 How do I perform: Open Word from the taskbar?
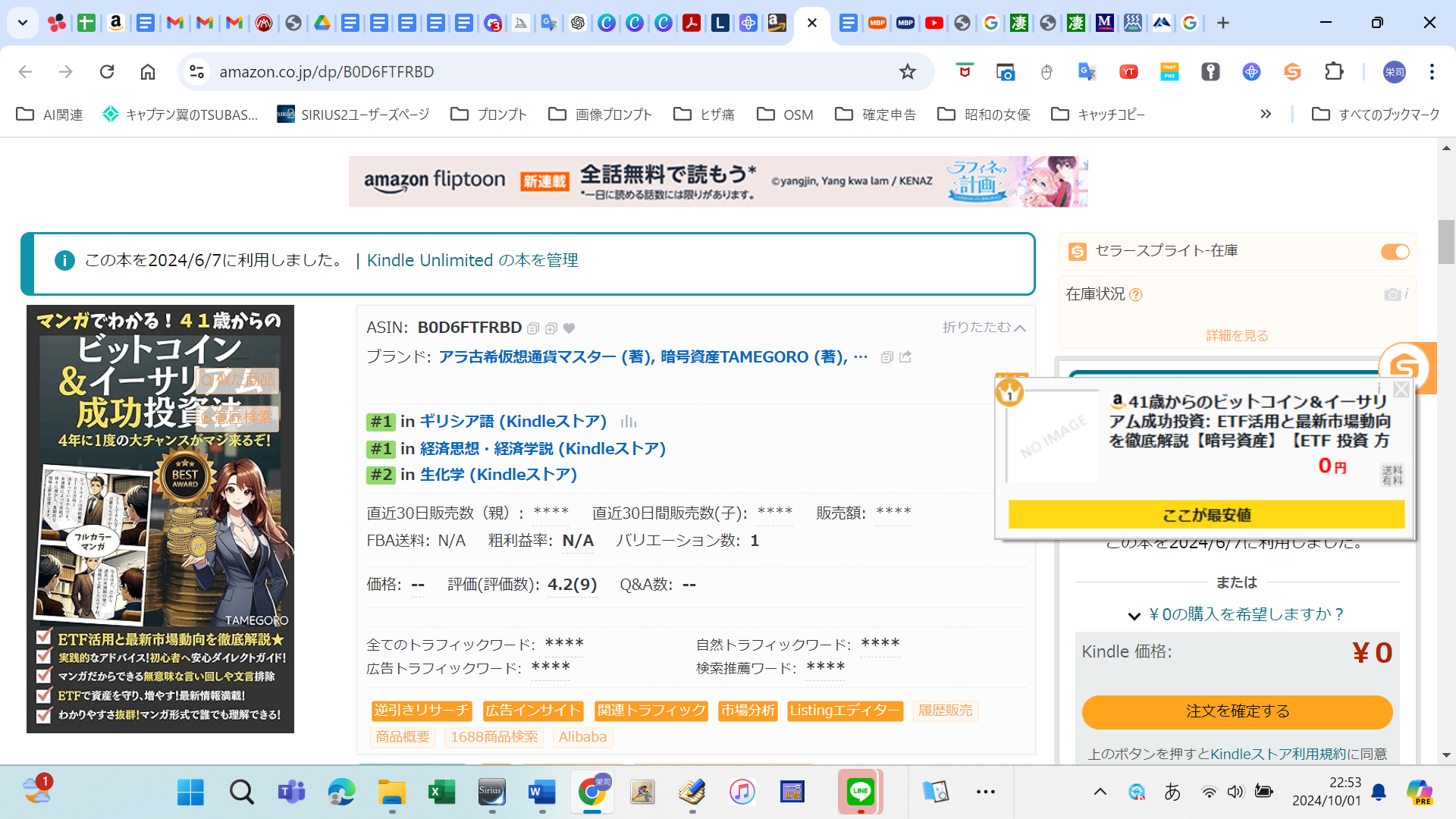[542, 792]
